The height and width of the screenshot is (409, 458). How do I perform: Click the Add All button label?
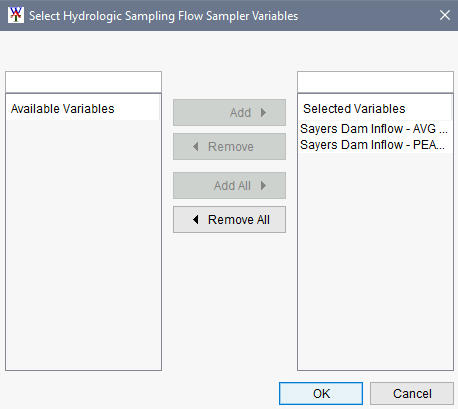[232, 186]
